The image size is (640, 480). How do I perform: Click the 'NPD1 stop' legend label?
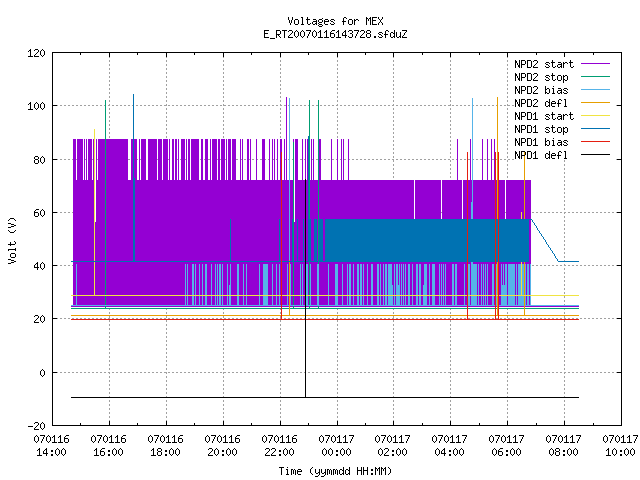coord(541,129)
